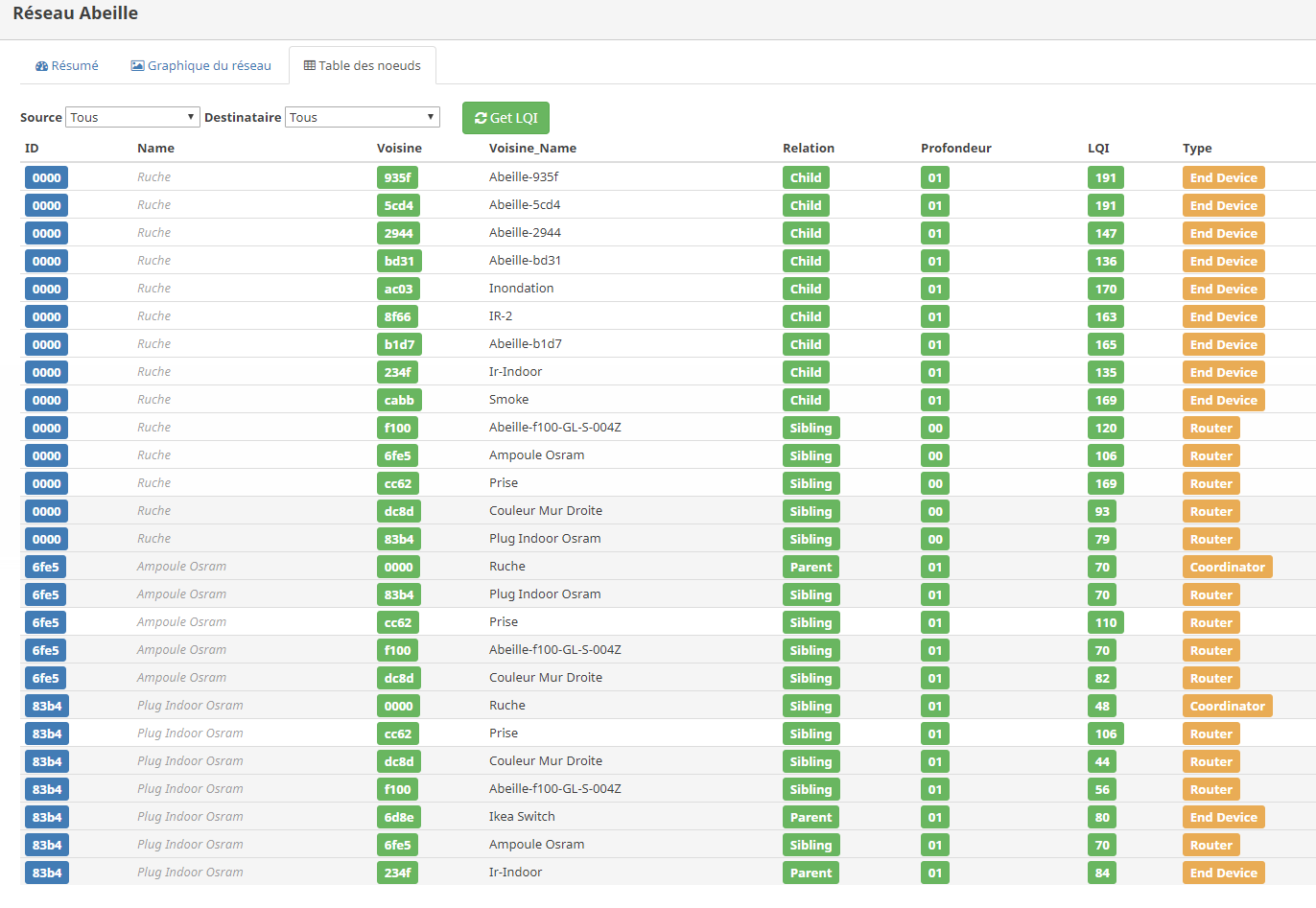The image size is (1316, 908).
Task: Click the End Device badge in Inondation row
Action: 1223,289
